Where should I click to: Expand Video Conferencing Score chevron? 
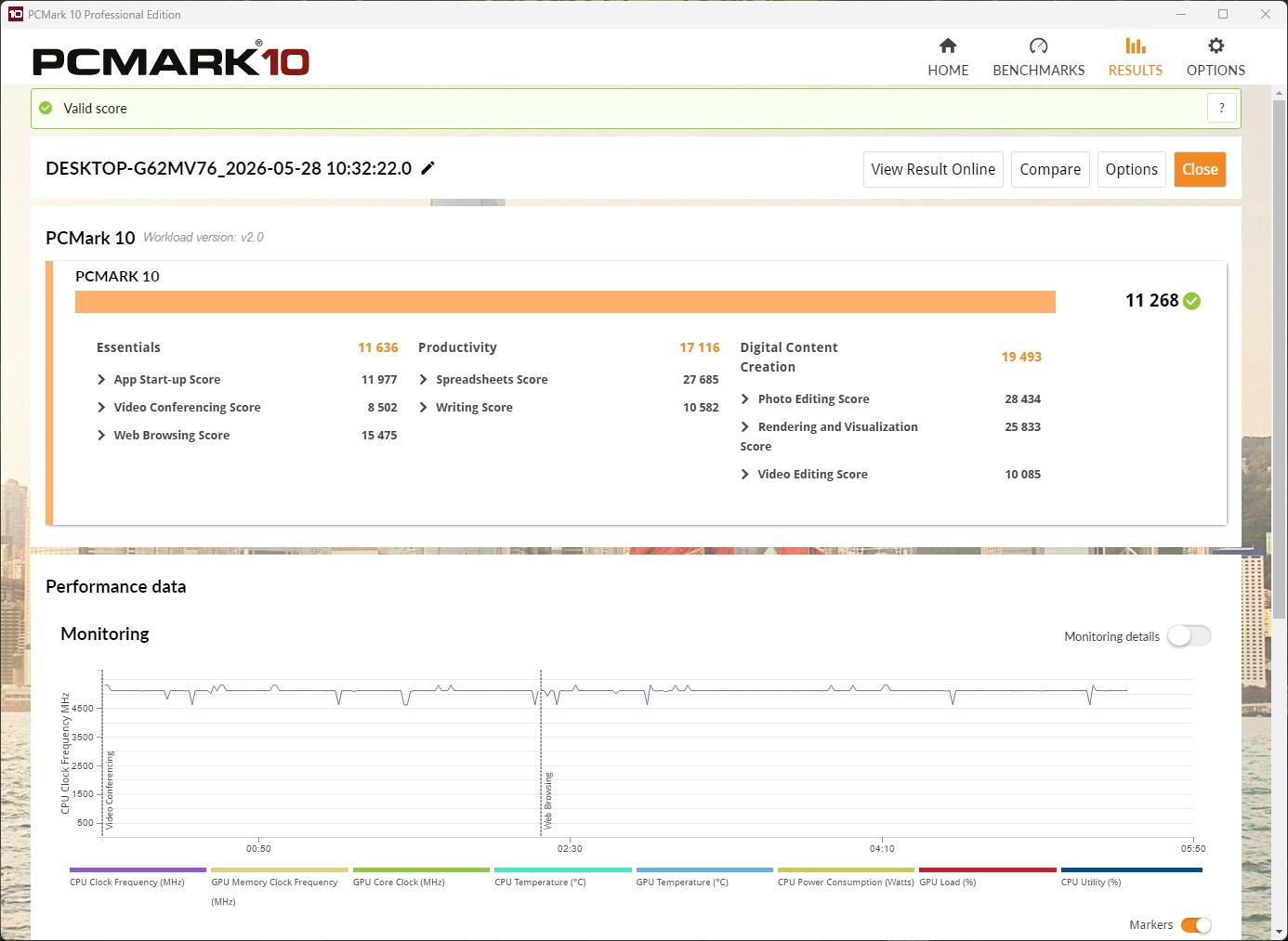[x=101, y=407]
